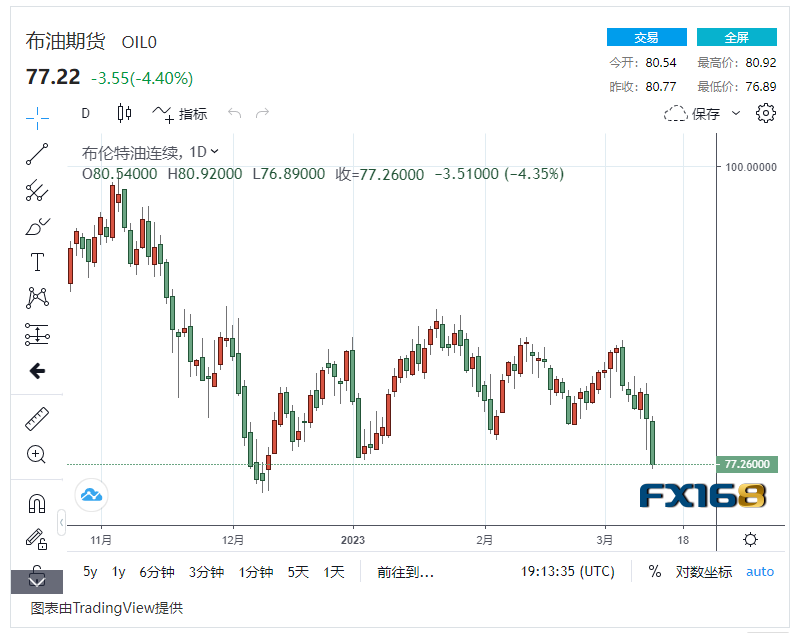Redo the chart action
The image size is (800, 633).
coord(262,113)
